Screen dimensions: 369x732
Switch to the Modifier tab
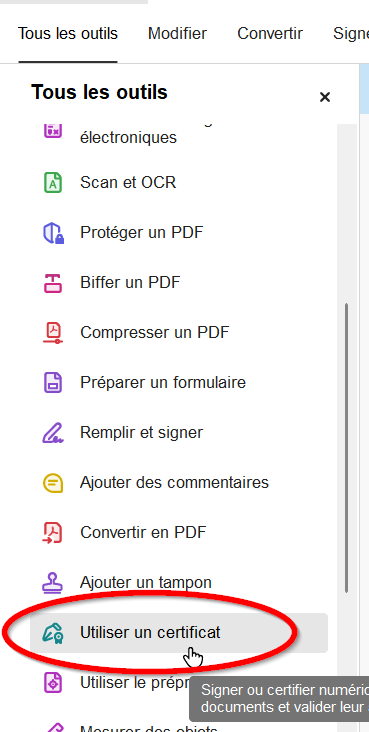[x=177, y=34]
